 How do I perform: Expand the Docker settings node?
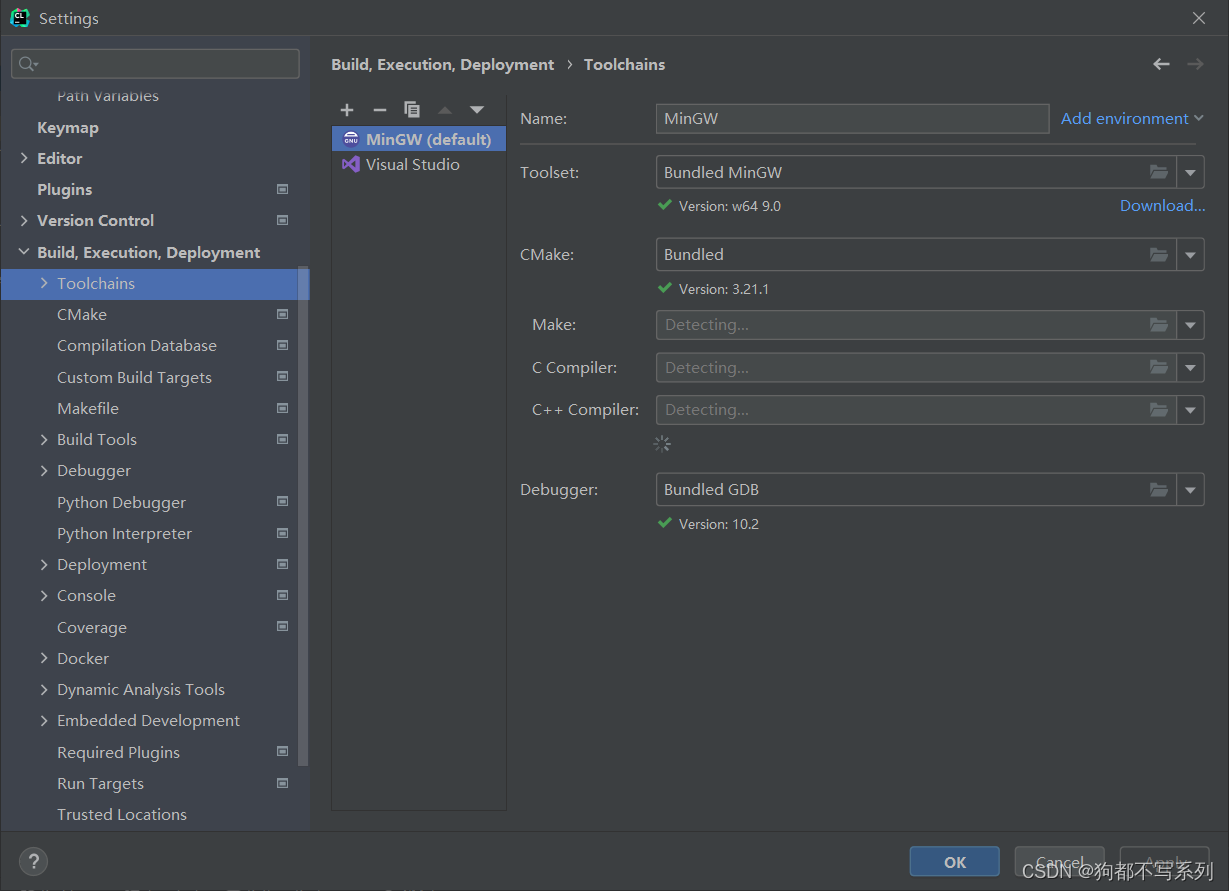[44, 658]
